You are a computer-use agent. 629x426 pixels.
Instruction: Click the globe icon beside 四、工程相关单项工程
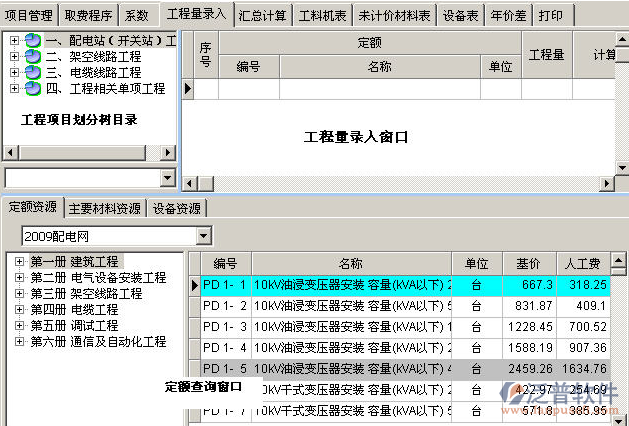(x=32, y=88)
